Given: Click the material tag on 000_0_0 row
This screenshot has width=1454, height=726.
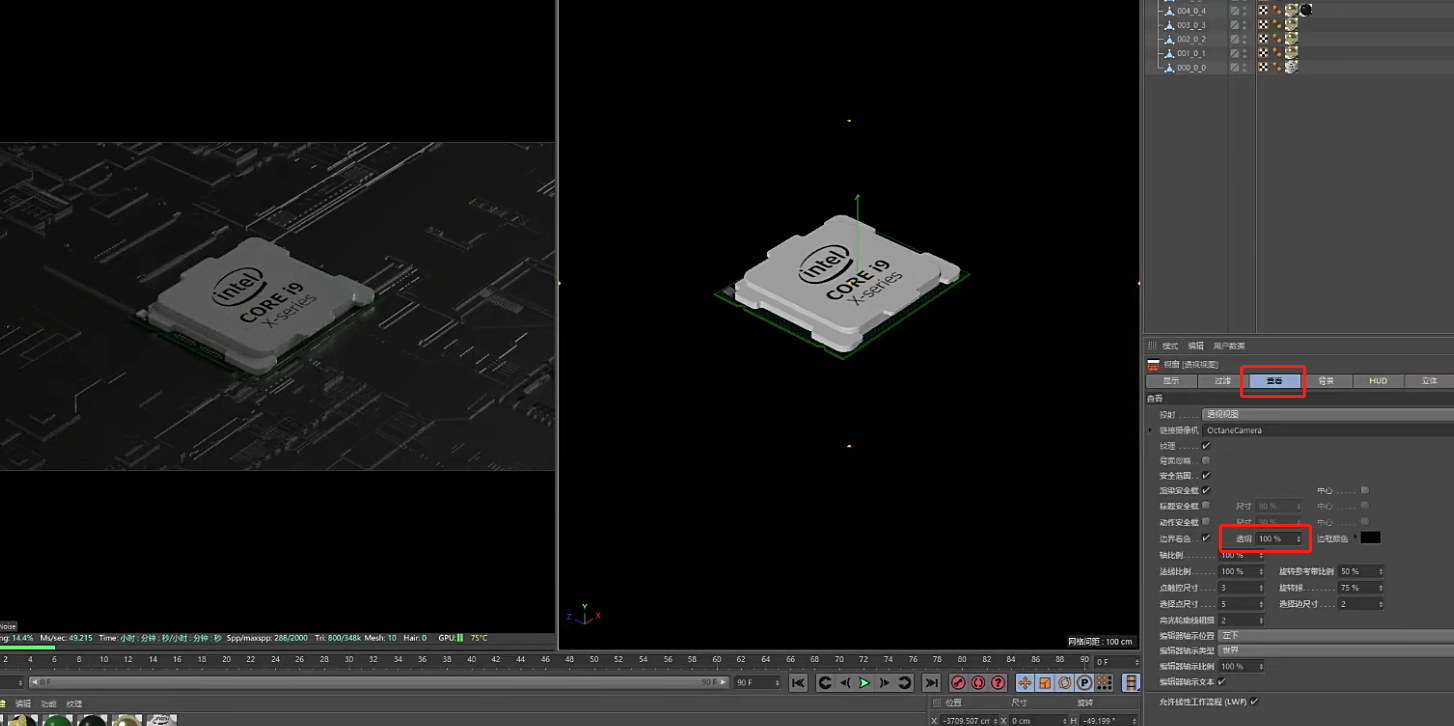Looking at the screenshot, I should click(1292, 67).
